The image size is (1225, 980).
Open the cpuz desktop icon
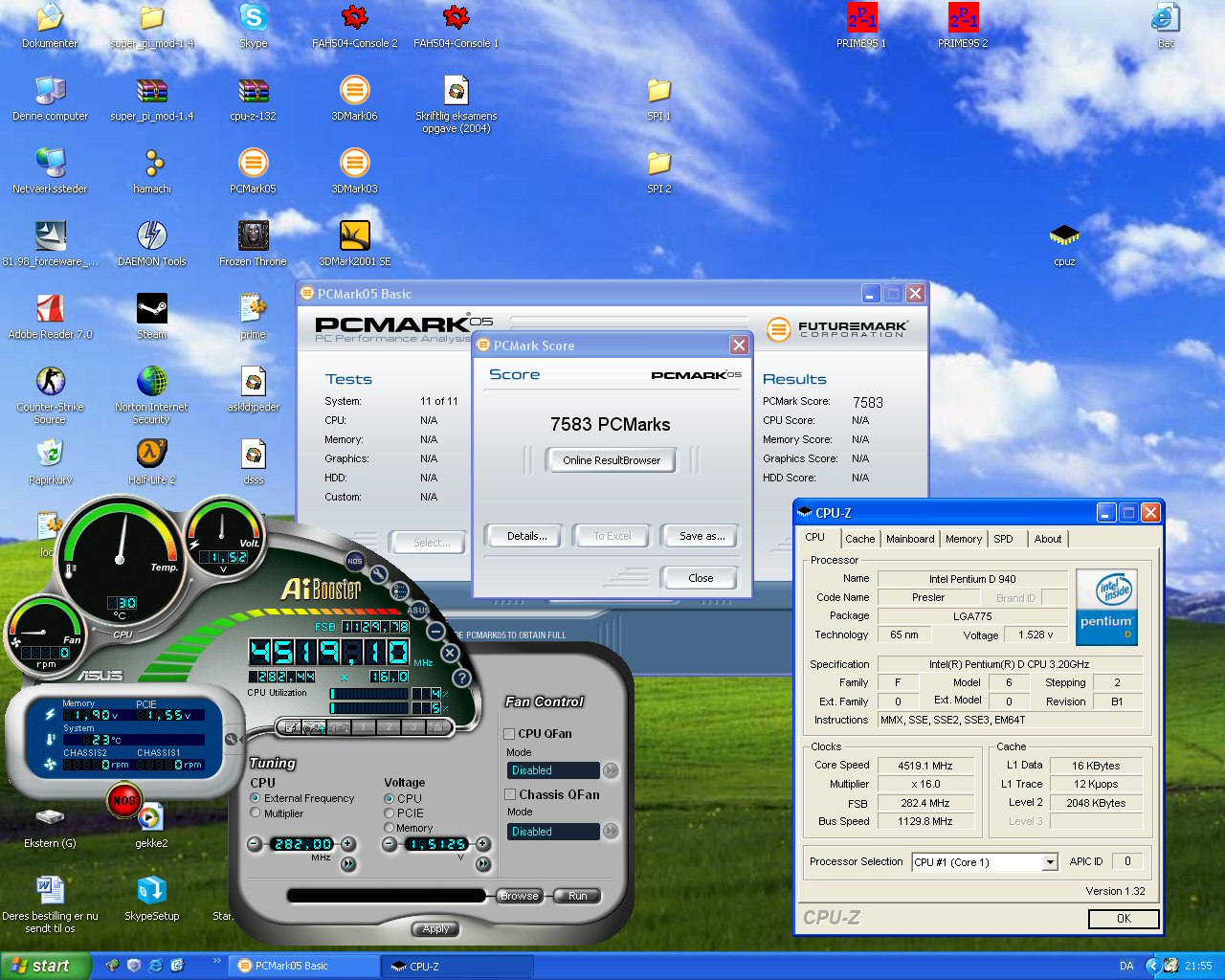1064,245
